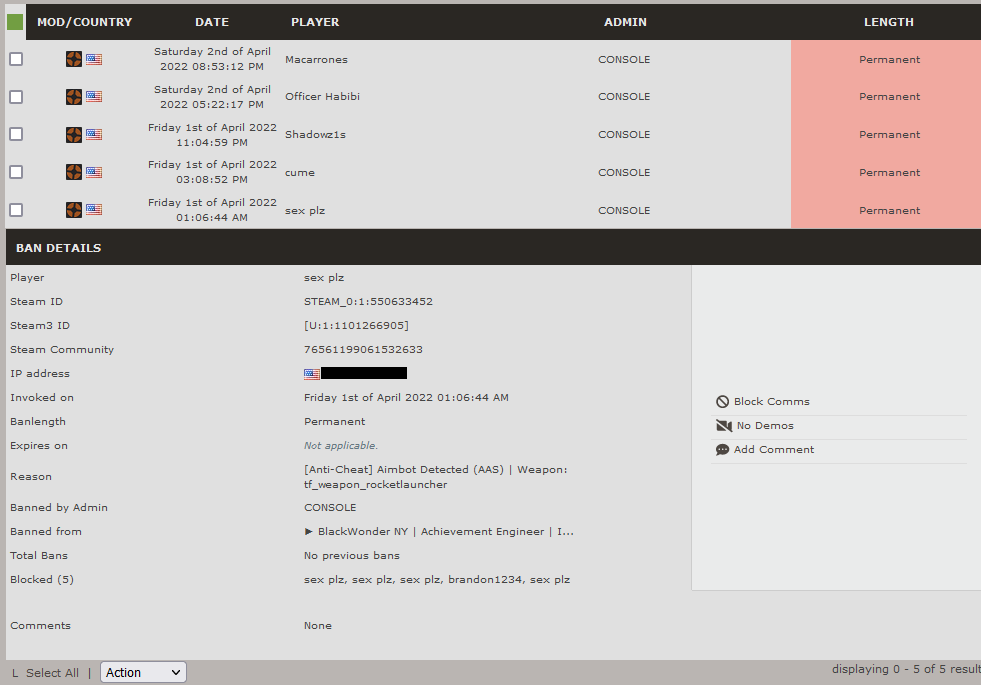
Task: Click CONSOLE admin cell in cume row
Action: [624, 173]
